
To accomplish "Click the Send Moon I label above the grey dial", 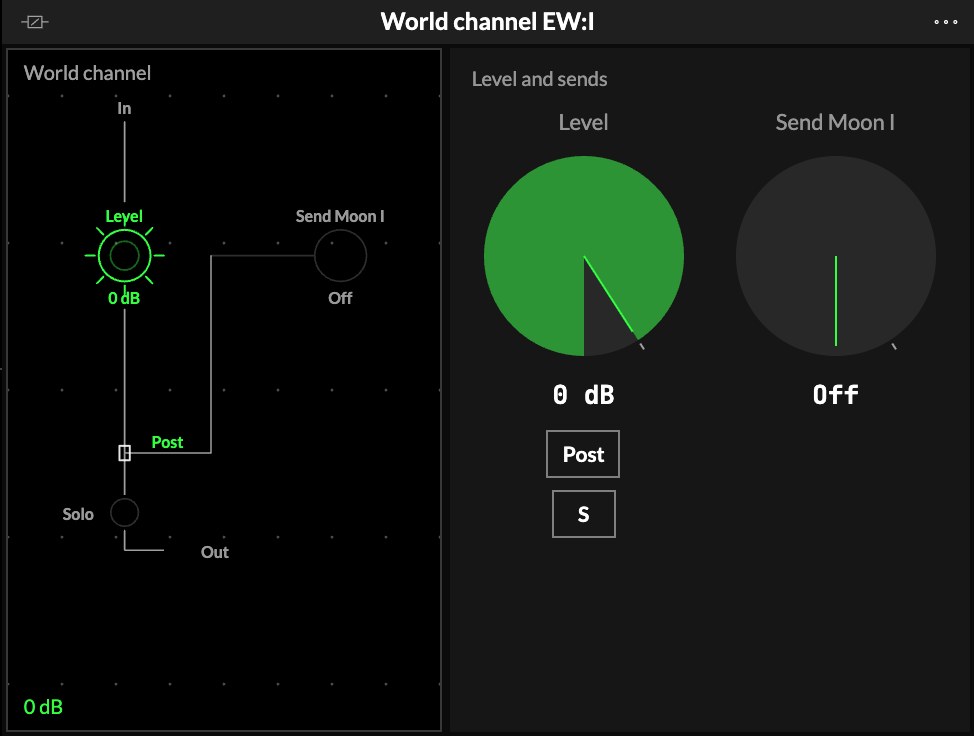I will [835, 122].
